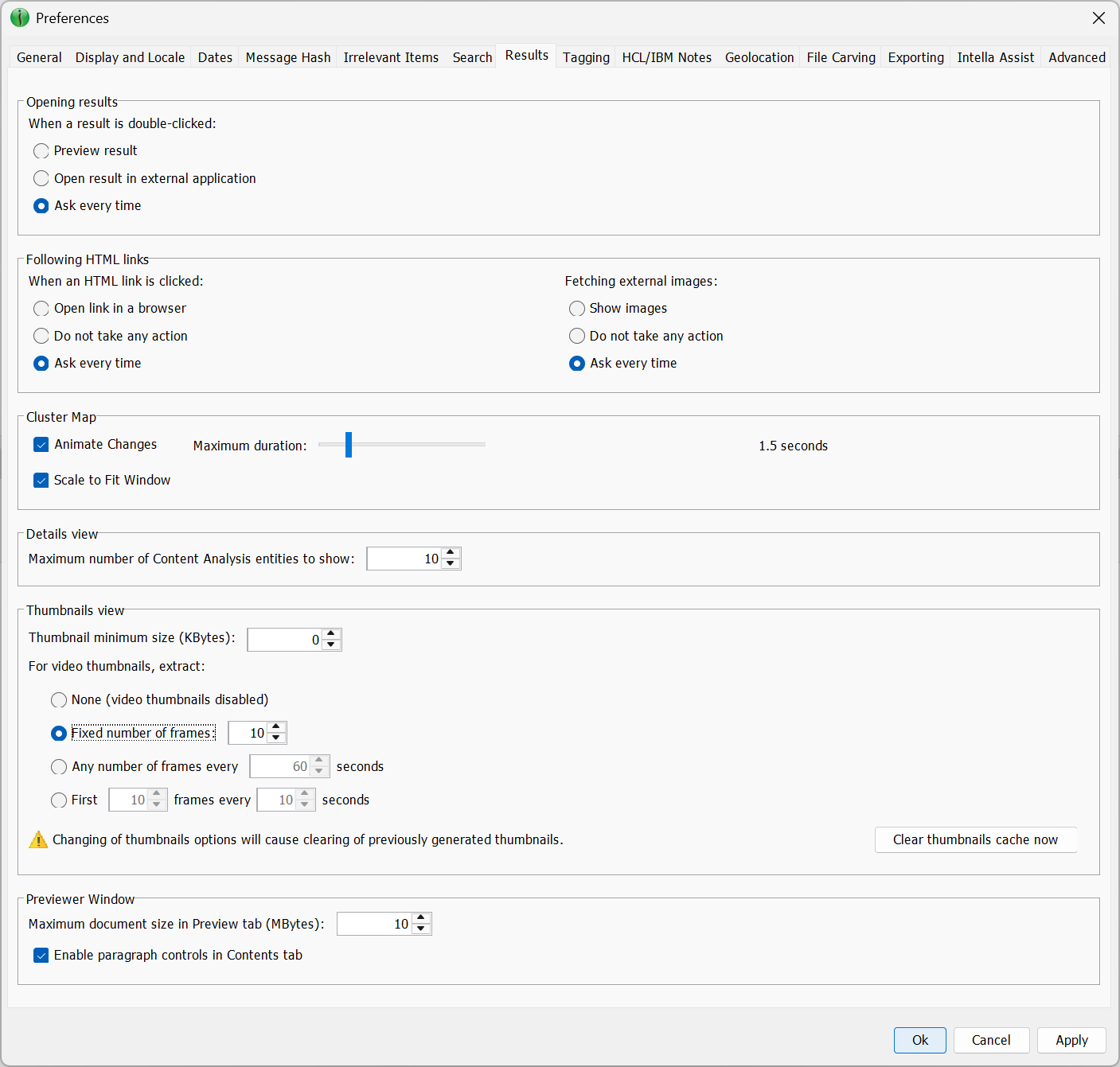Switch to the Dates tab
The image size is (1120, 1067).
point(214,56)
